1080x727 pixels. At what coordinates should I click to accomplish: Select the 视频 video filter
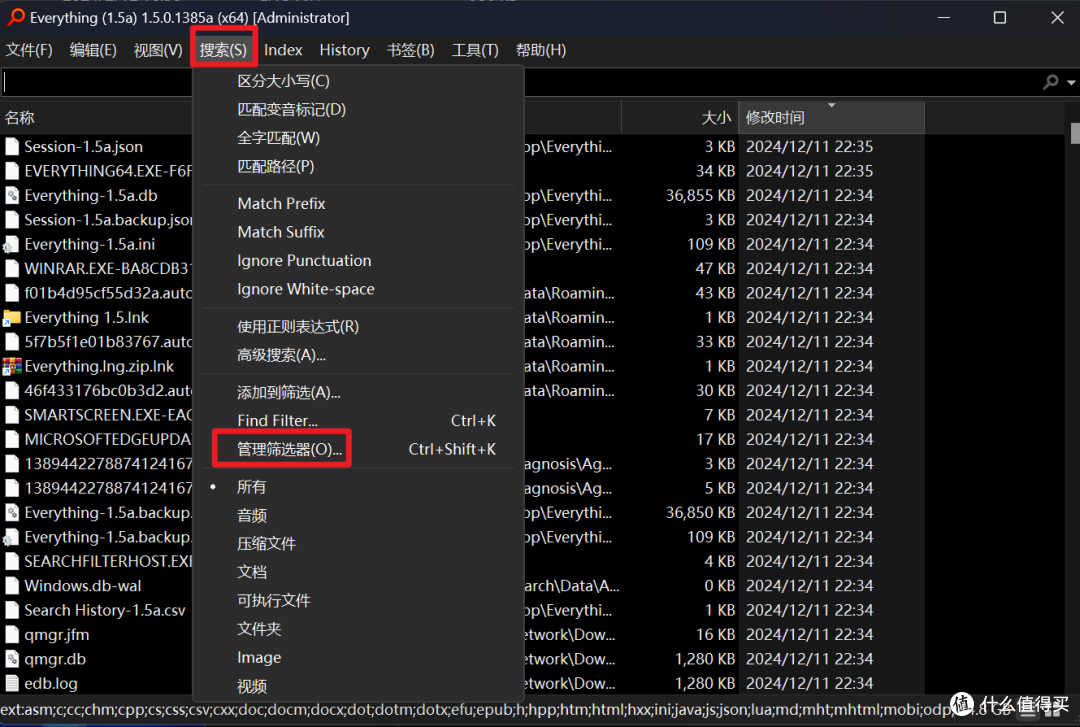click(358, 686)
